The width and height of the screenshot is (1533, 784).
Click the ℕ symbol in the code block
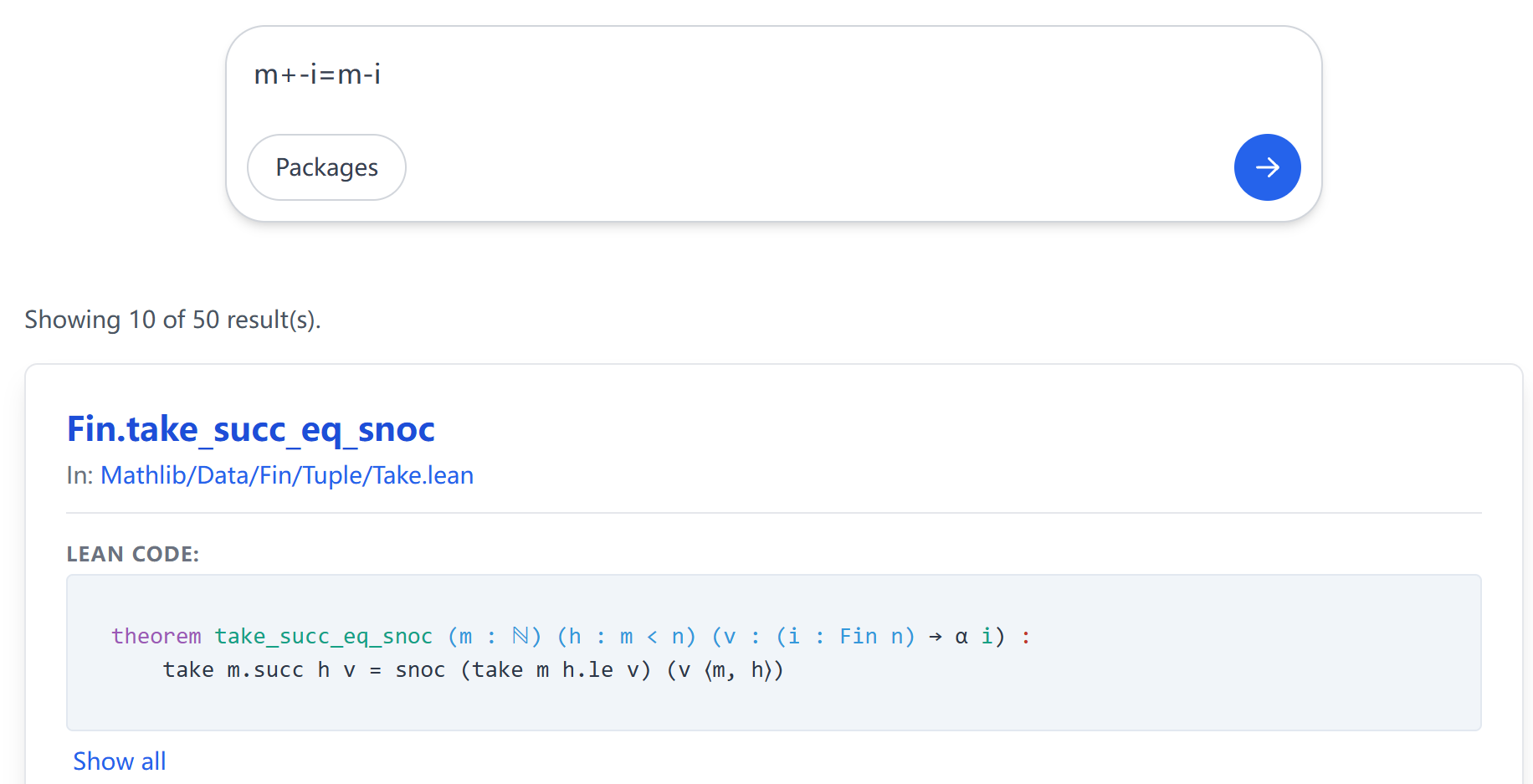(x=520, y=637)
